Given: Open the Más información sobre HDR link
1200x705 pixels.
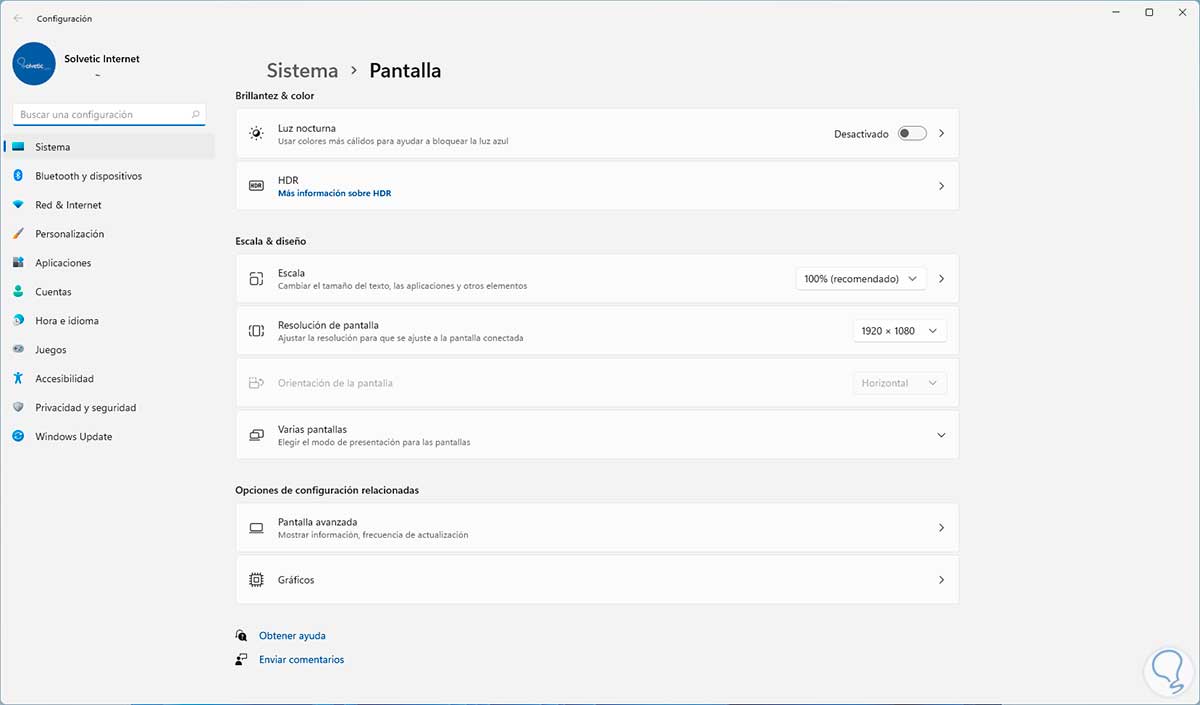Looking at the screenshot, I should click(334, 193).
